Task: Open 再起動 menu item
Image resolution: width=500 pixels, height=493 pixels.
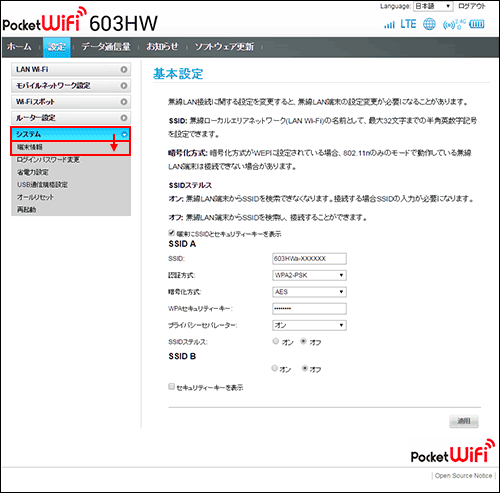Action: click(x=26, y=209)
